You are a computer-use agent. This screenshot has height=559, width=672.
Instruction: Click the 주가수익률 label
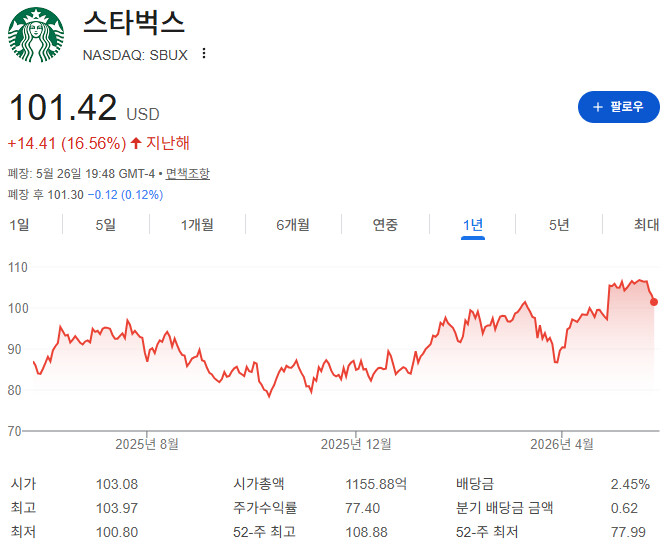265,508
